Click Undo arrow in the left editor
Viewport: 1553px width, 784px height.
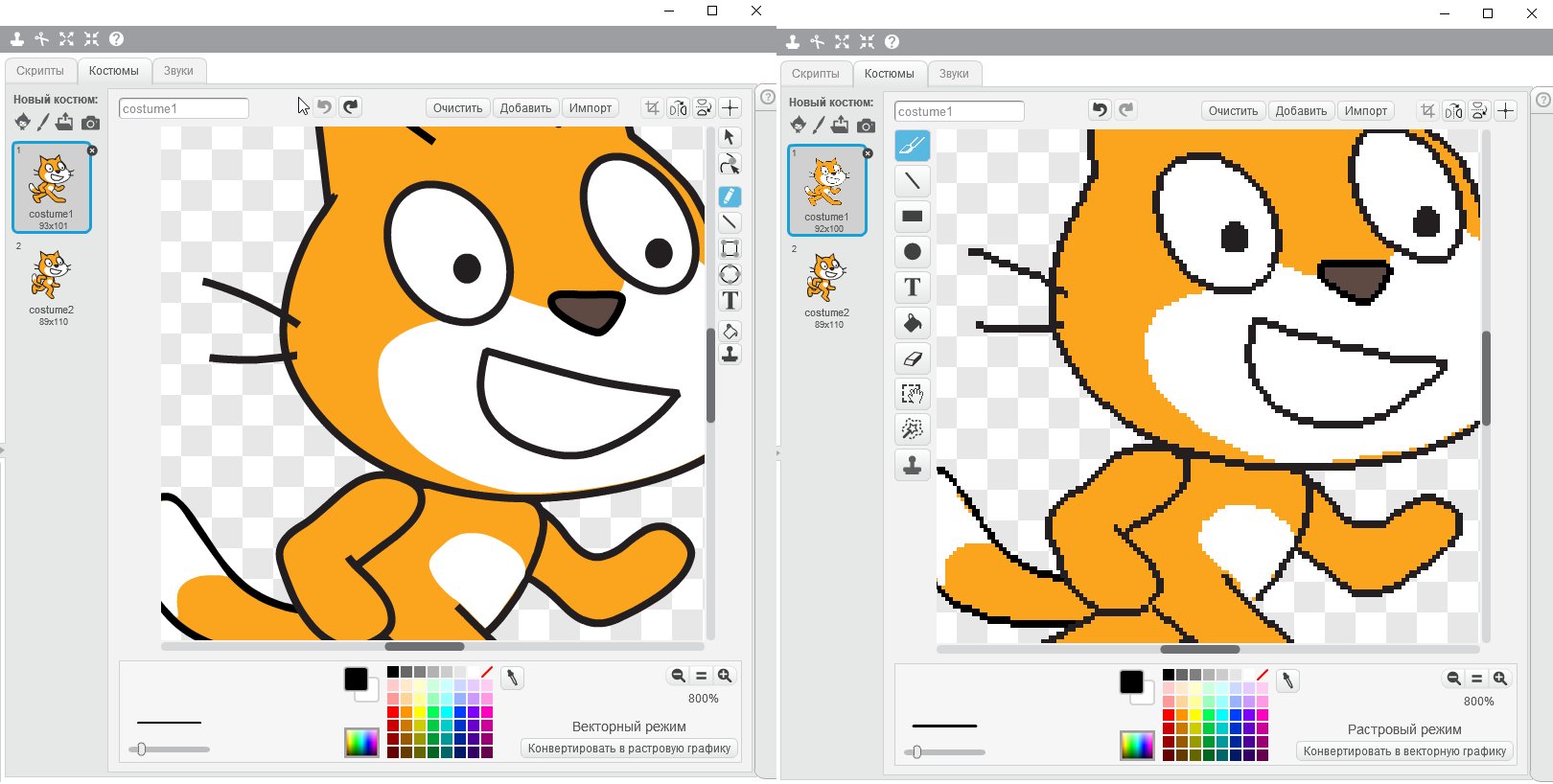tap(325, 107)
